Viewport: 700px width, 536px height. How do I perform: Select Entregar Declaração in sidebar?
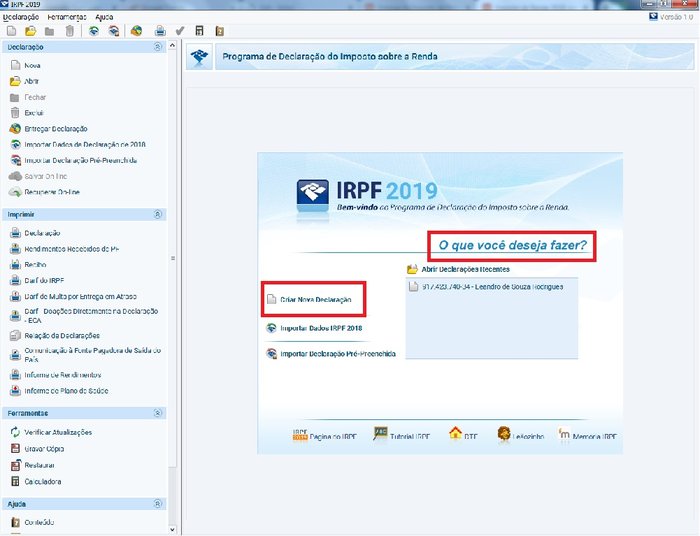click(x=48, y=129)
